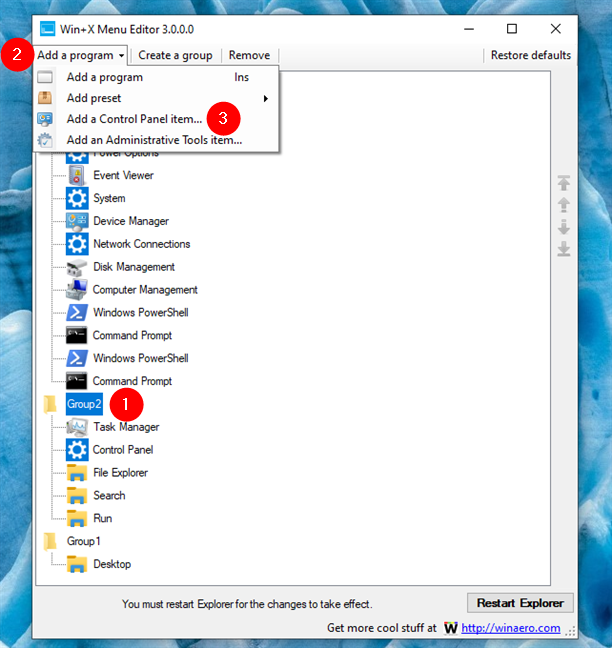Click the Network Connections gear icon
Screen dimensions: 612x648
(x=77, y=244)
